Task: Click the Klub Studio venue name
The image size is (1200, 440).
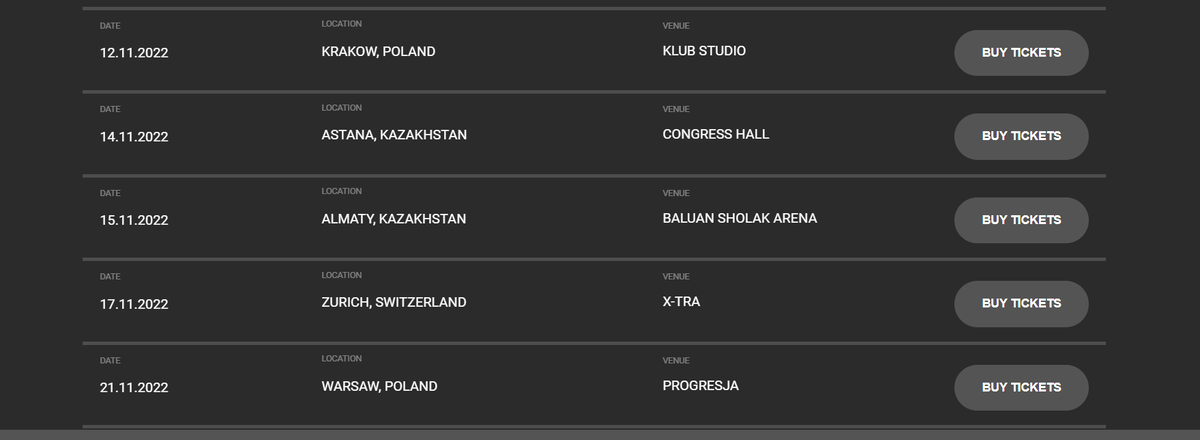Action: [x=704, y=51]
